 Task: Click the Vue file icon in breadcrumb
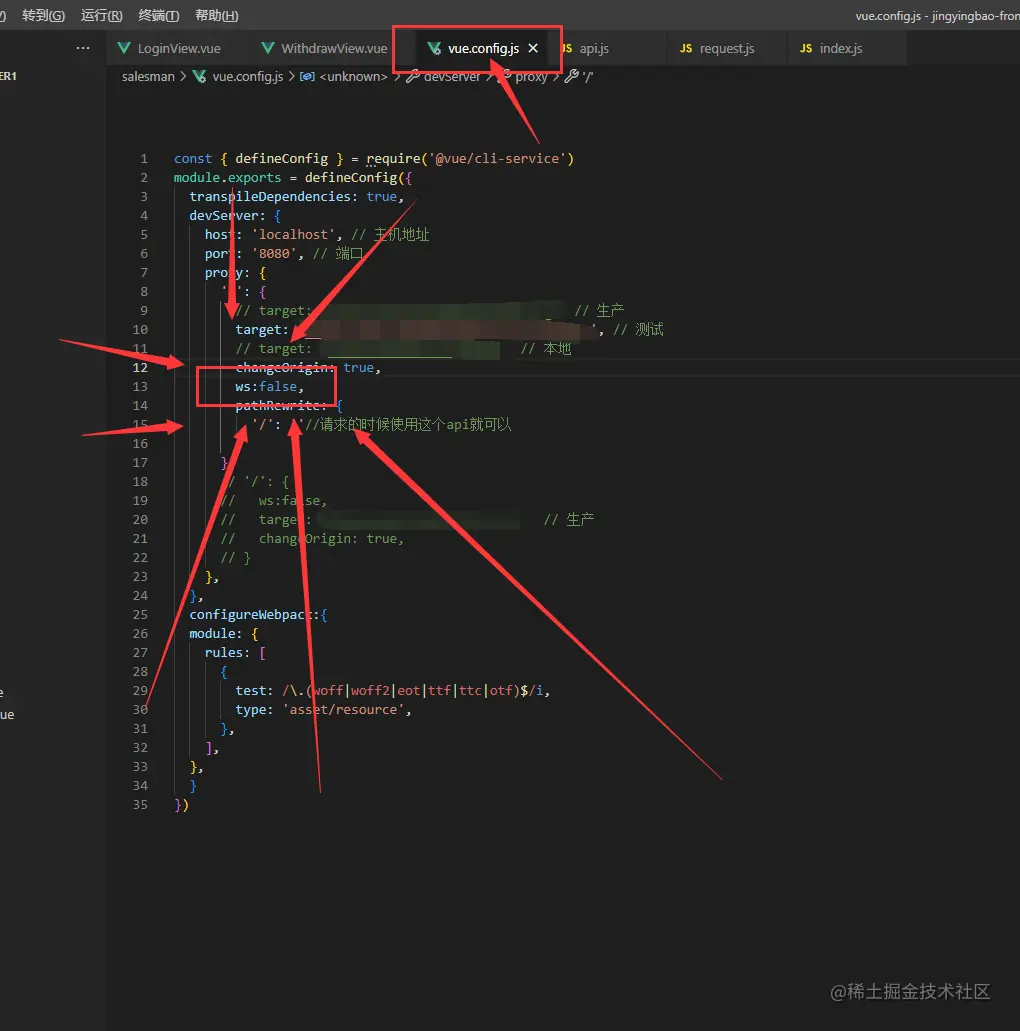coord(199,76)
